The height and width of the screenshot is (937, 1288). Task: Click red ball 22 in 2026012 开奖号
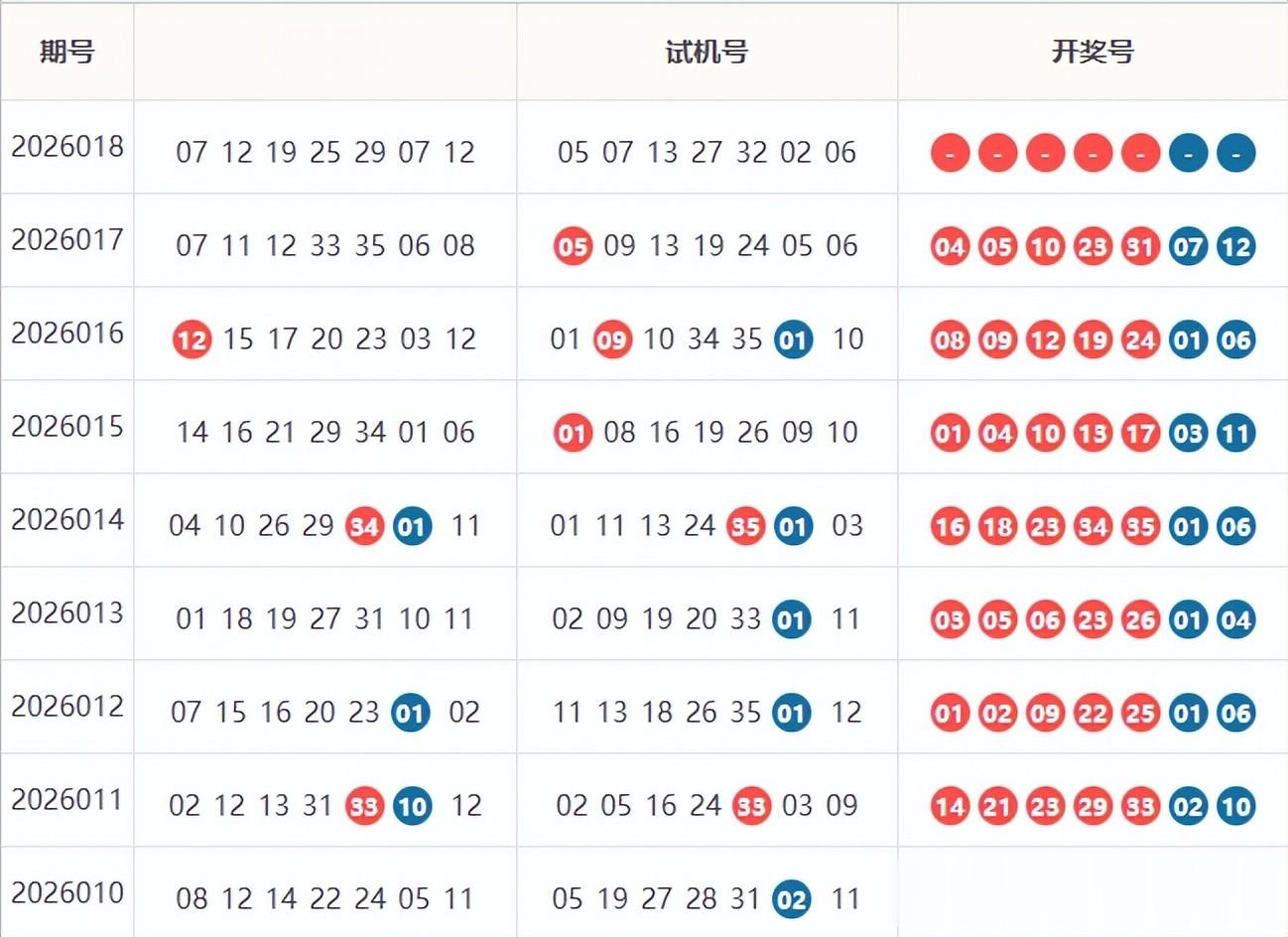click(x=1093, y=713)
